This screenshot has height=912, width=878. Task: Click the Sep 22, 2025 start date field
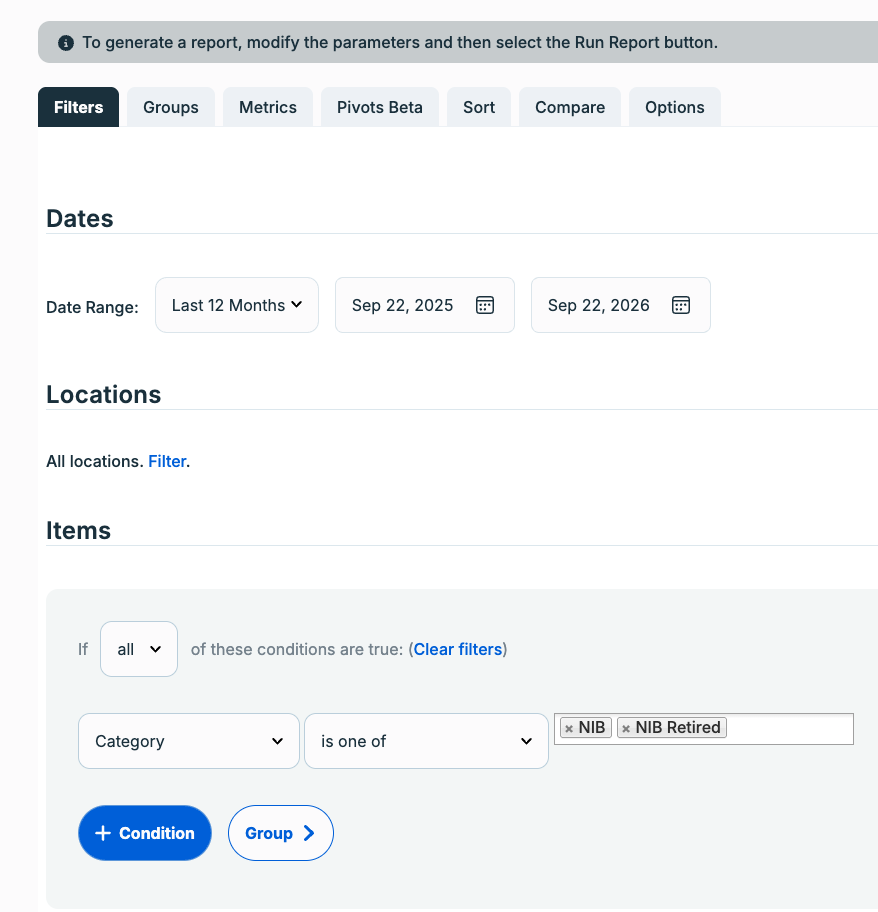click(x=424, y=305)
